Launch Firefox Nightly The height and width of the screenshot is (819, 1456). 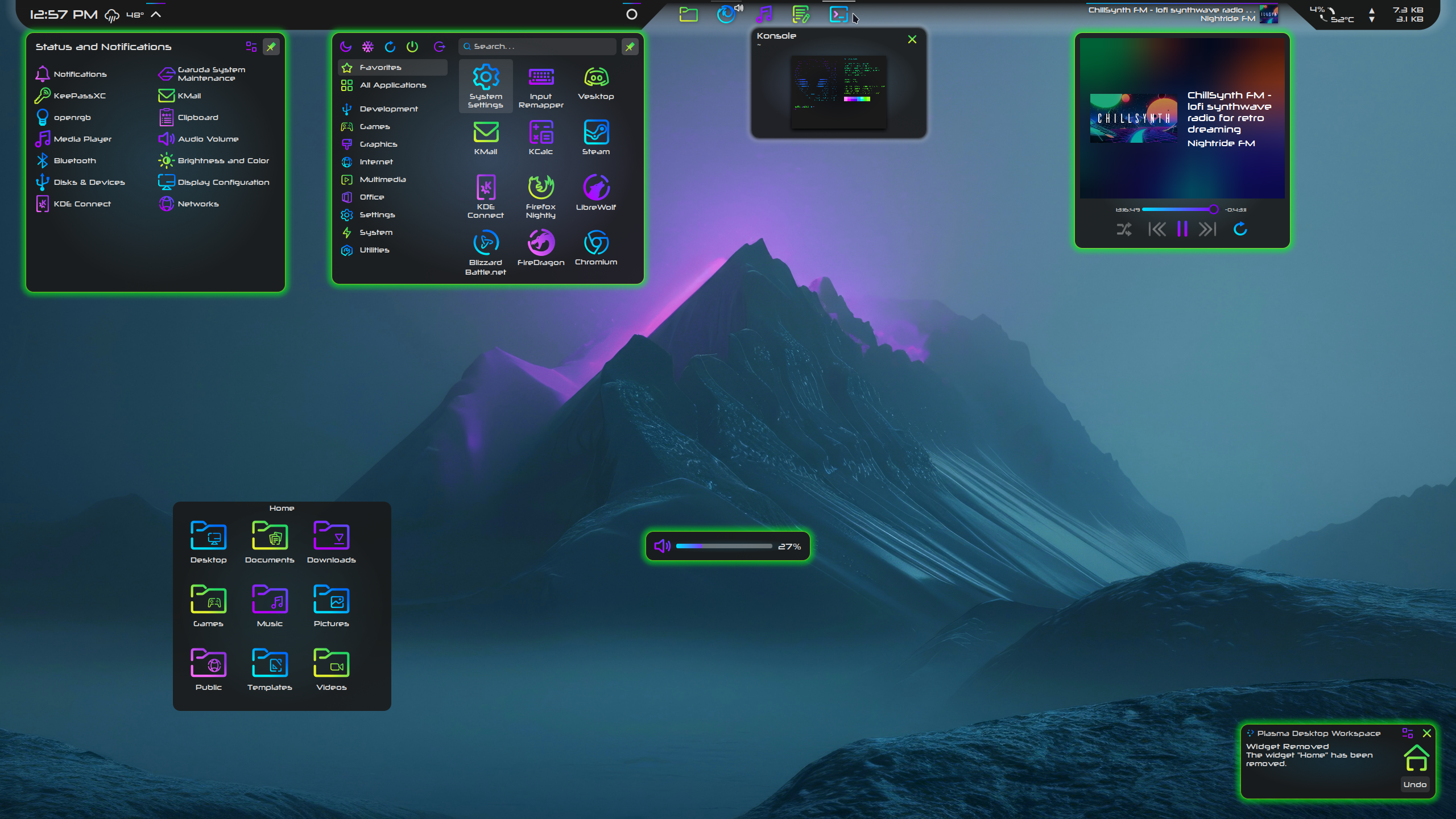pos(540,196)
